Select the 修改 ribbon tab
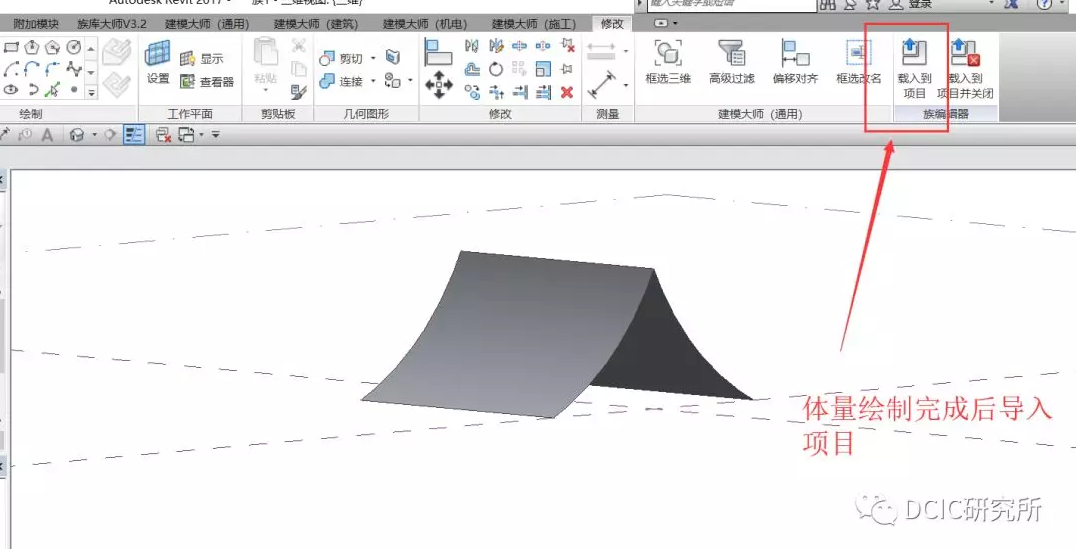This screenshot has width=1076, height=549. (x=612, y=24)
